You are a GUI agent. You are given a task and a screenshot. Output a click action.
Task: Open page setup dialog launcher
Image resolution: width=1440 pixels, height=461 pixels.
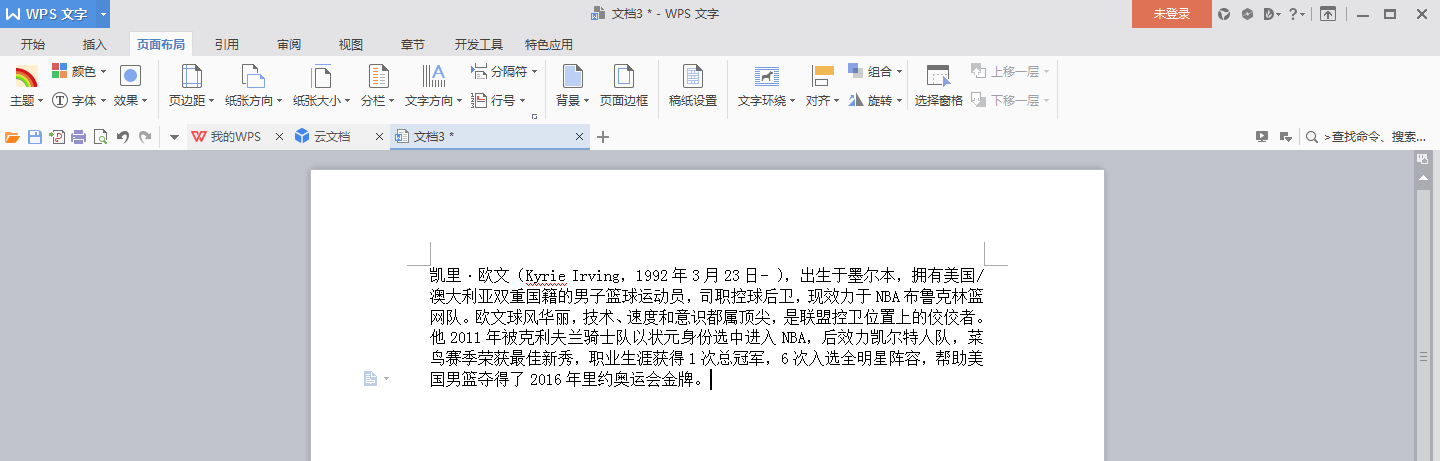click(534, 117)
